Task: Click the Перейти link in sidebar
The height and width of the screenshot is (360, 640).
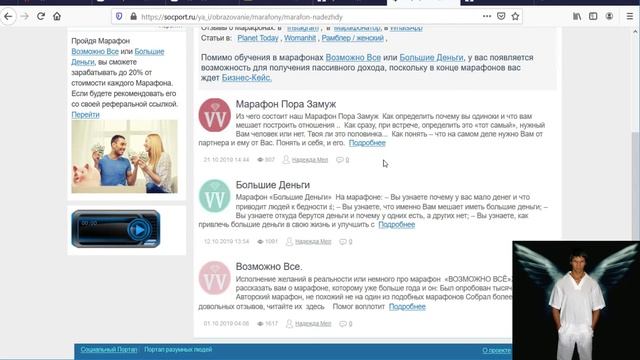Action: pyautogui.click(x=85, y=115)
